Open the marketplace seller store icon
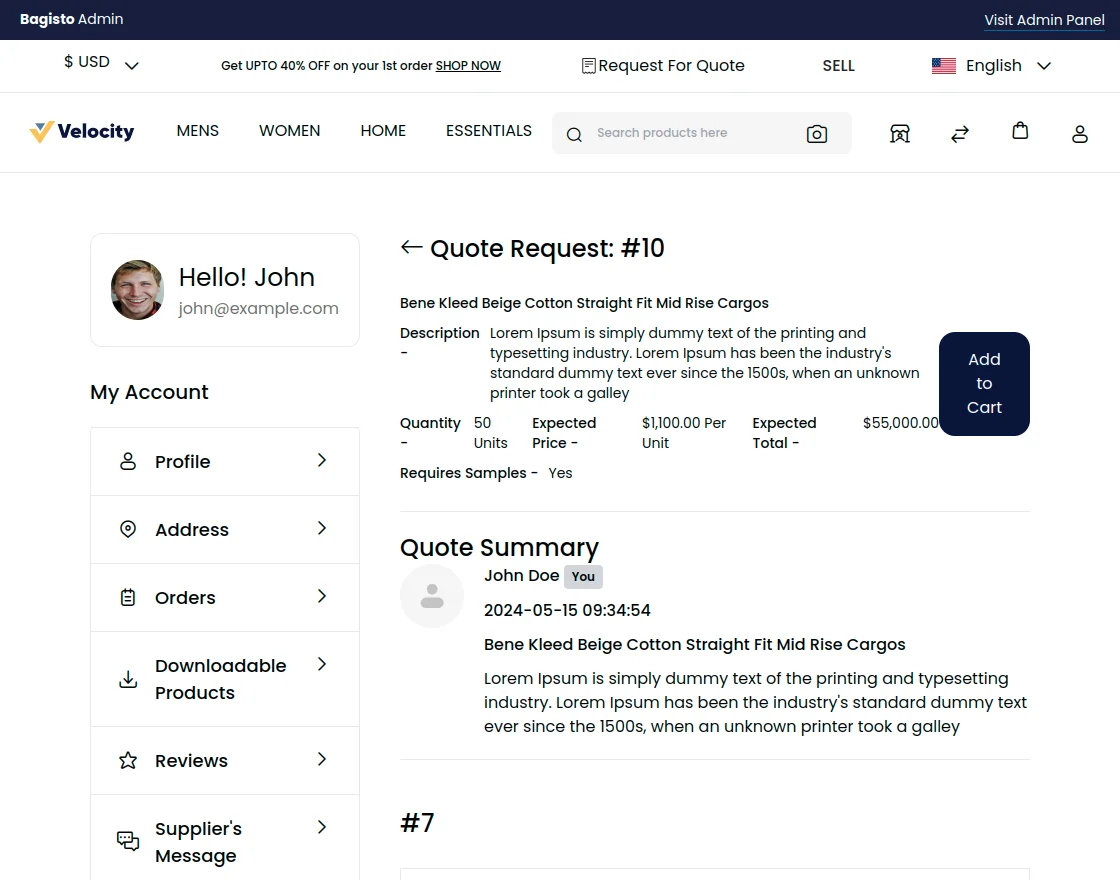Screen dimensions: 1120x880 900,134
